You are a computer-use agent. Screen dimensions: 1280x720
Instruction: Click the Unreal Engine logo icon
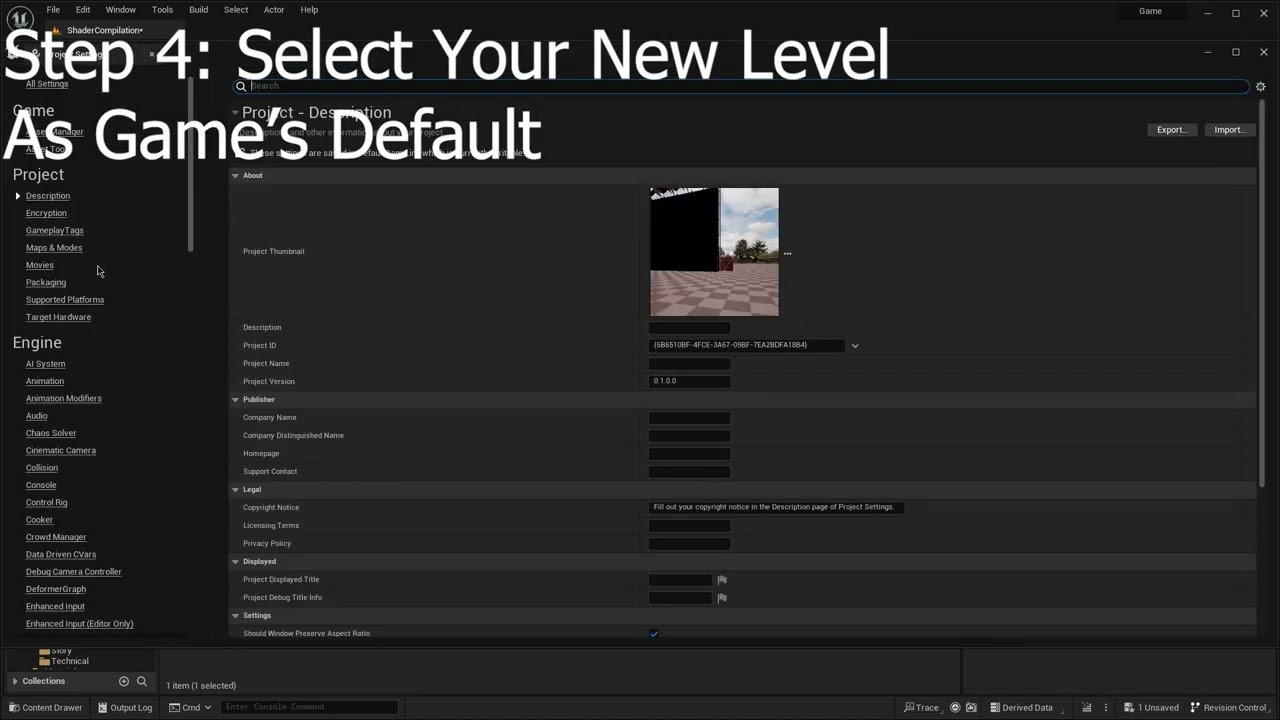coord(20,19)
